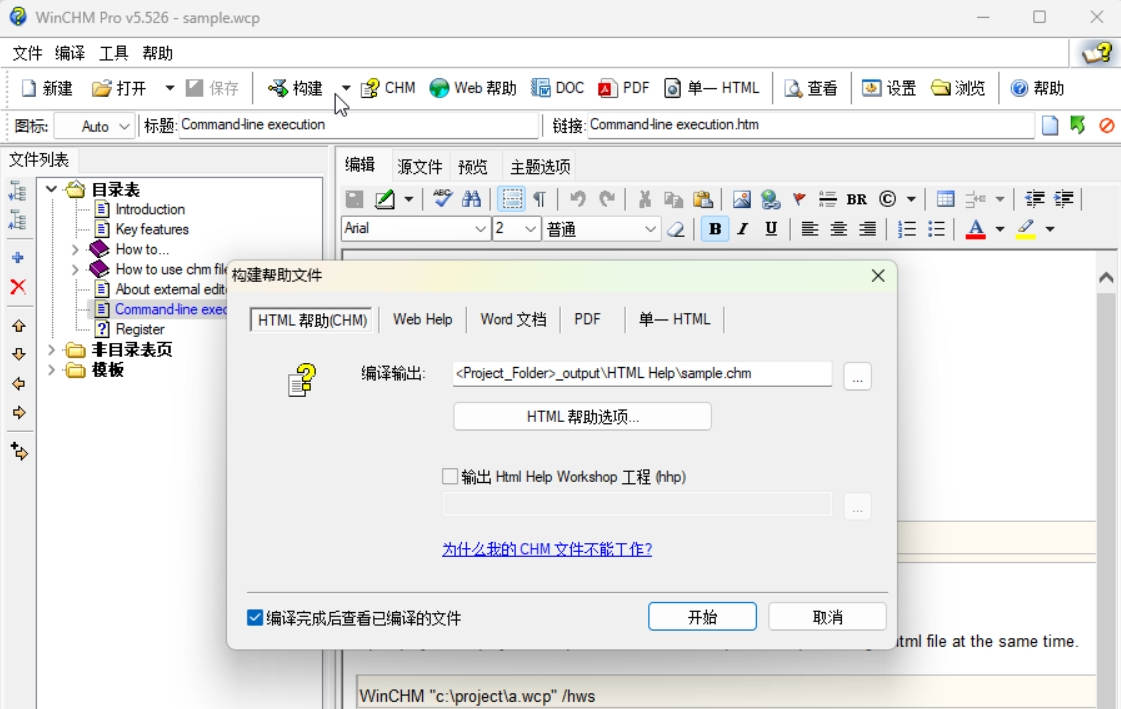This screenshot has width=1121, height=709.
Task: Open dropdown arrow next to 打开
Action: (x=169, y=88)
